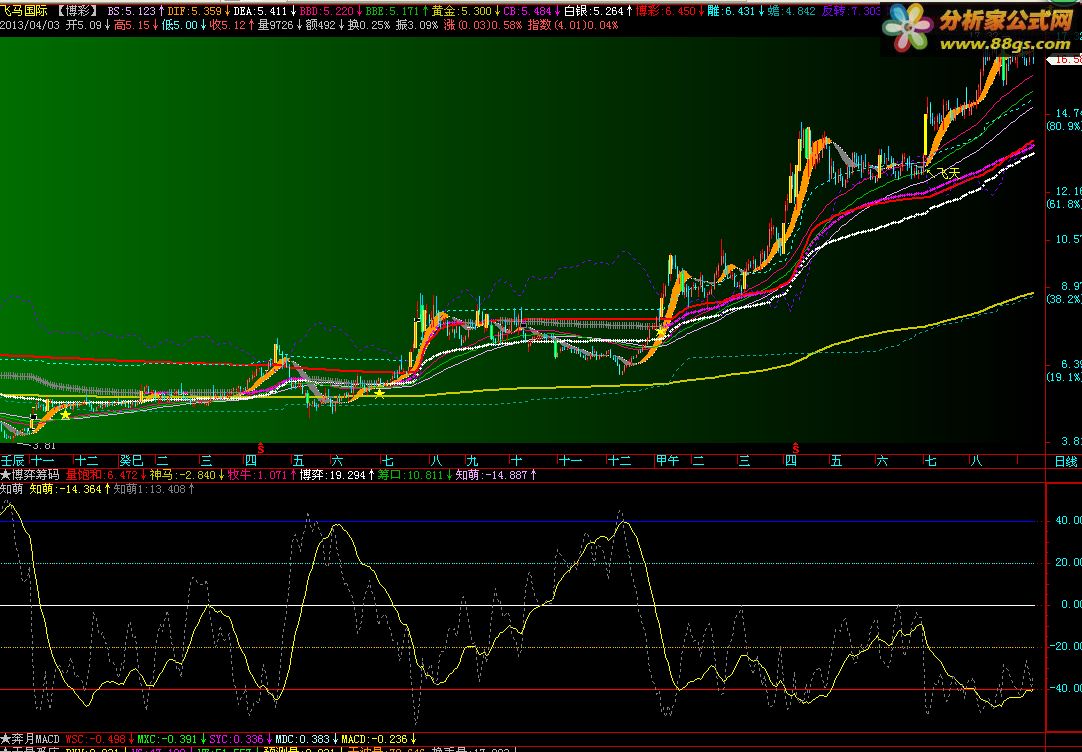The height and width of the screenshot is (752, 1082).
Task: Click the 飞天 signal label on chart
Action: pos(948,172)
